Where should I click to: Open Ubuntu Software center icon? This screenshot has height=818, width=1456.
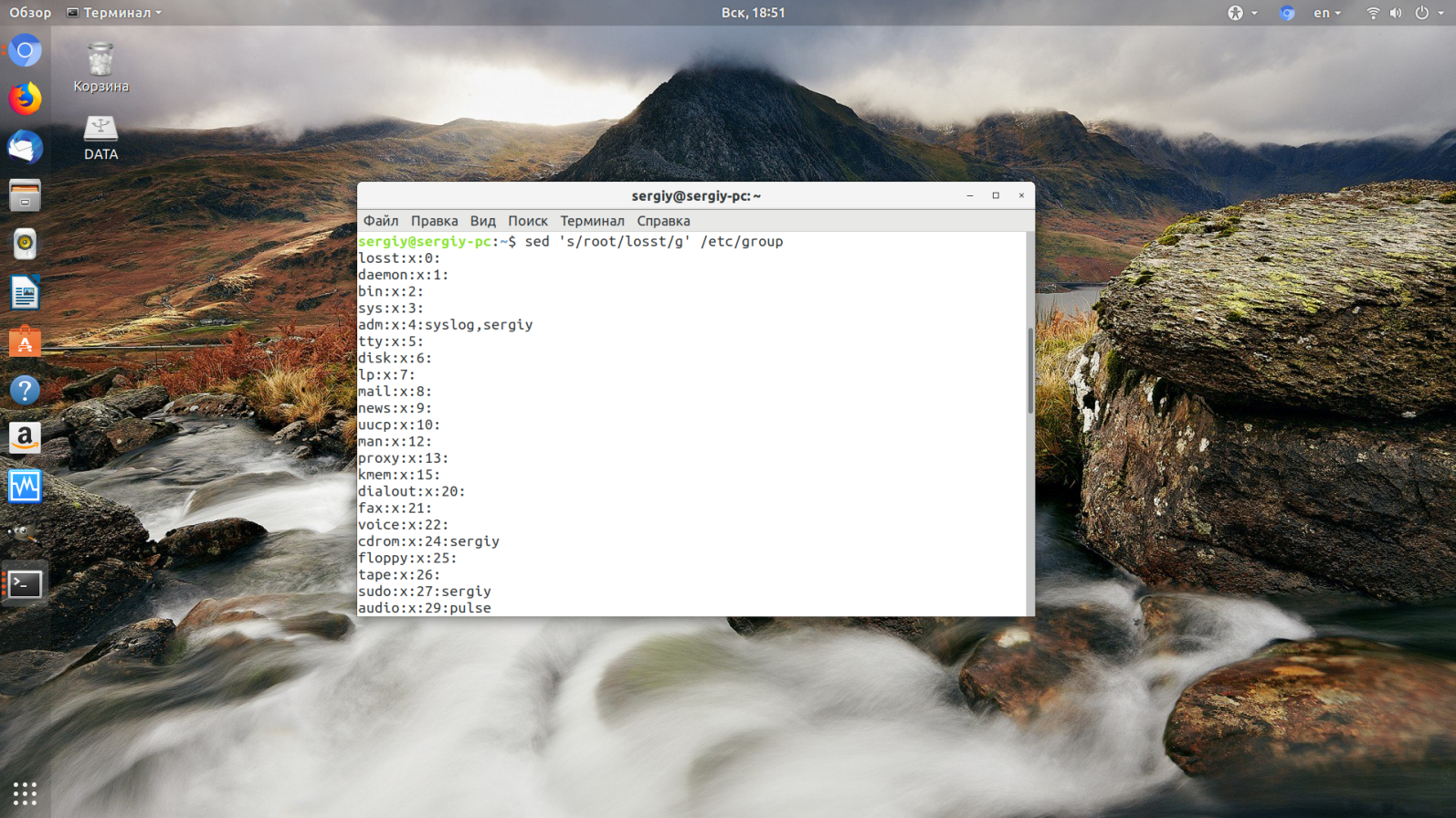(25, 342)
